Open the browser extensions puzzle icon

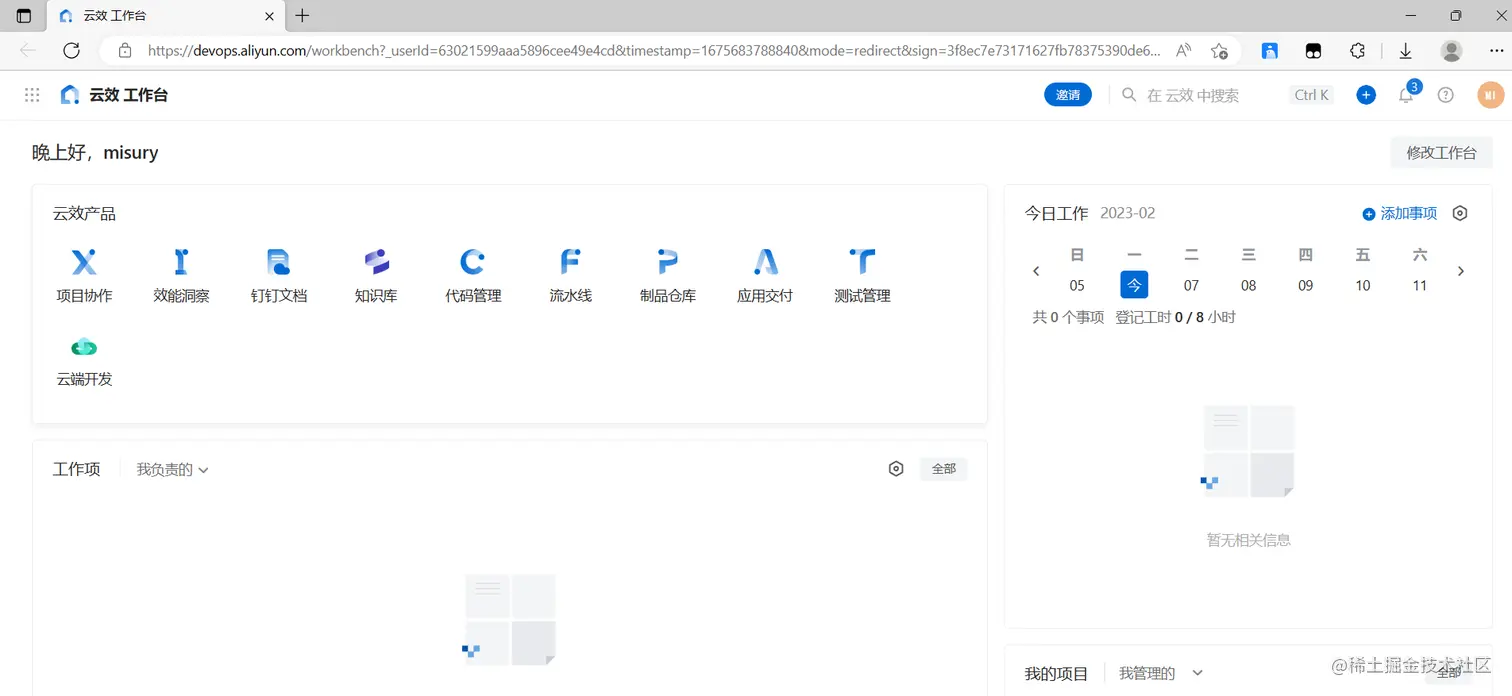1357,50
